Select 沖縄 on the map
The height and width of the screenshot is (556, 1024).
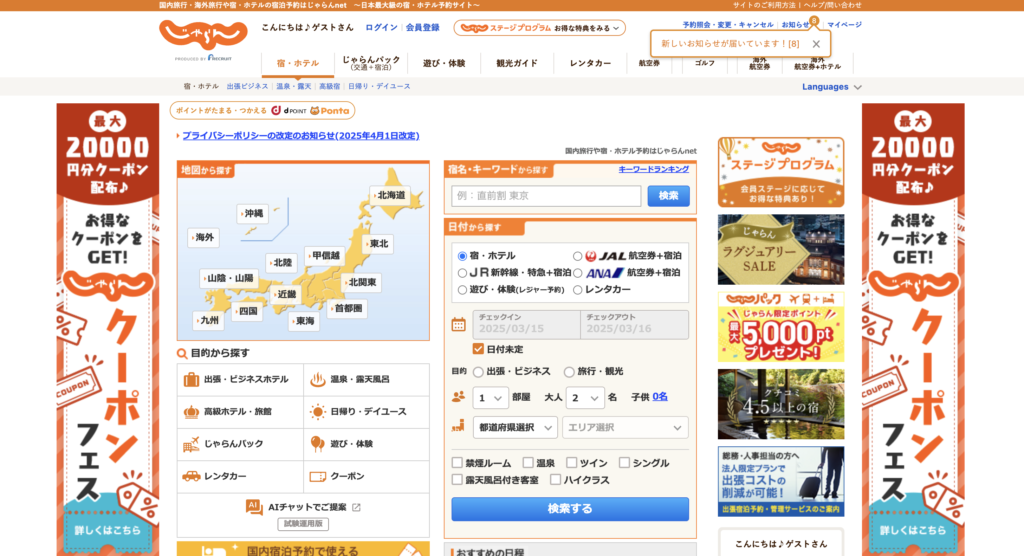pyautogui.click(x=253, y=214)
